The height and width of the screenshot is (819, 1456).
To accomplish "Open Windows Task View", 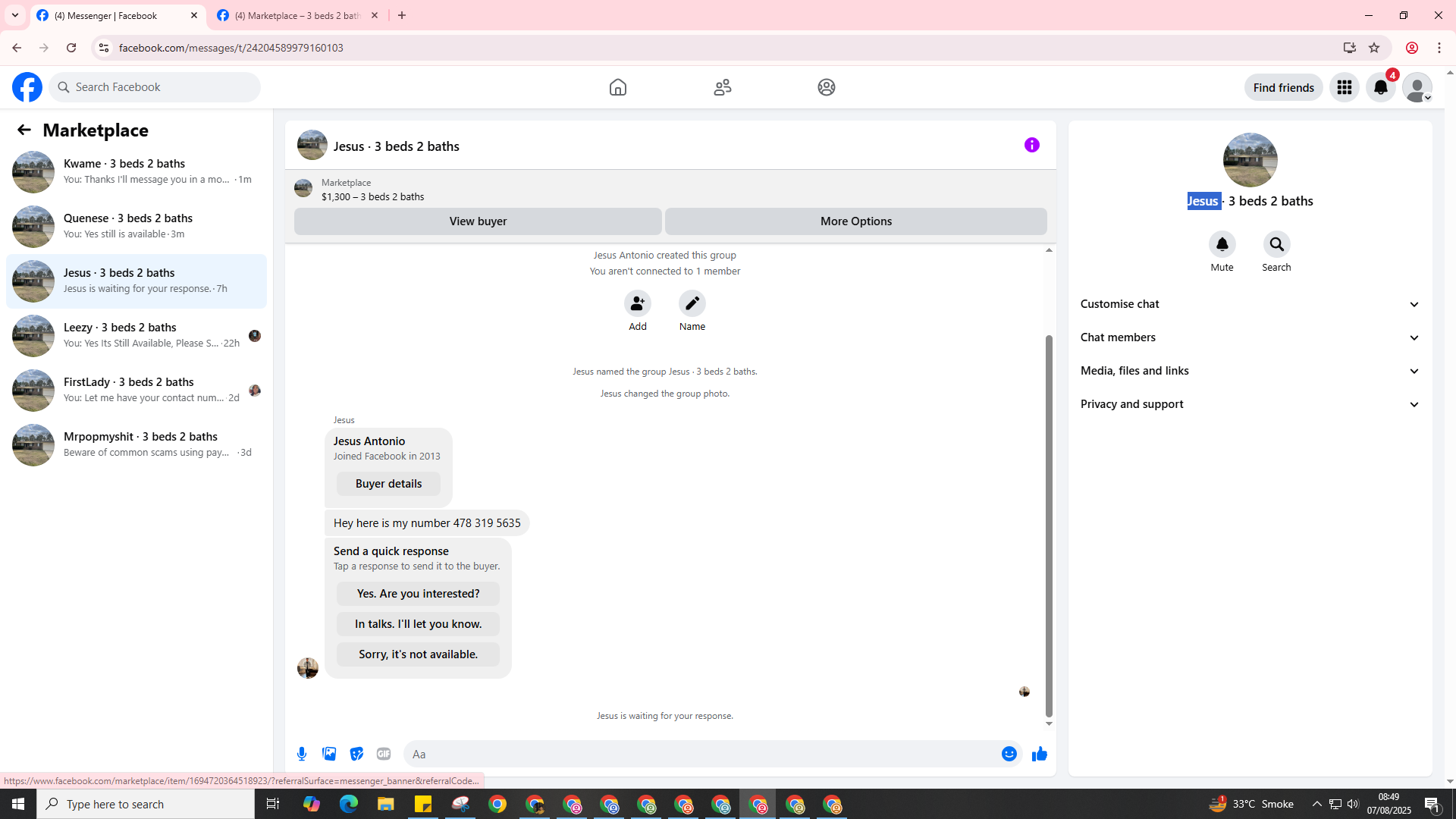I will point(273,804).
